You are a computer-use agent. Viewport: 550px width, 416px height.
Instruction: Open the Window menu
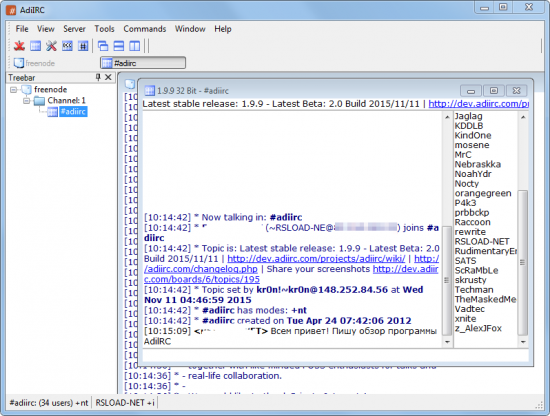pyautogui.click(x=190, y=29)
